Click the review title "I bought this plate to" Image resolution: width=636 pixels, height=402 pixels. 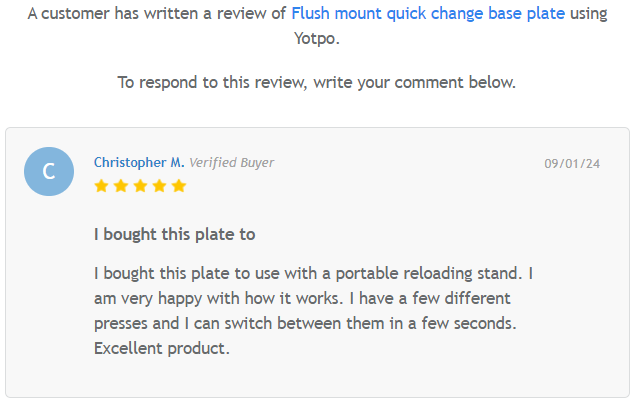tap(175, 235)
